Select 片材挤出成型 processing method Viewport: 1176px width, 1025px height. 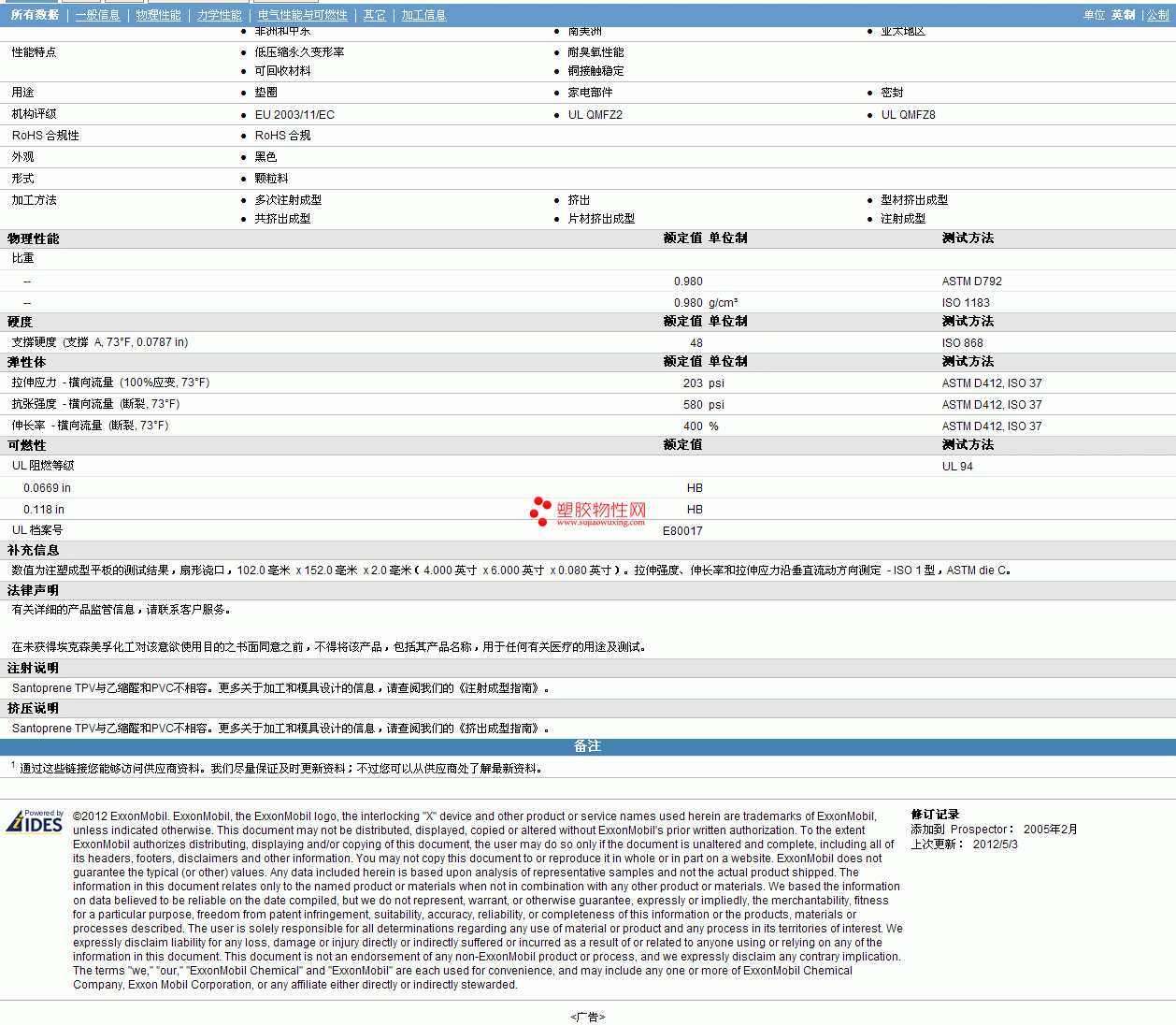(x=602, y=219)
